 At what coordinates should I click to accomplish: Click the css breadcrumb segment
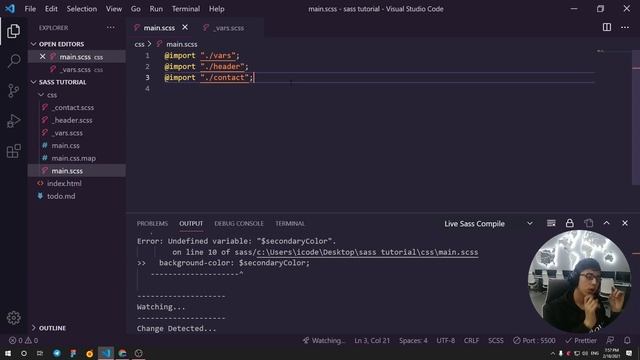point(139,44)
